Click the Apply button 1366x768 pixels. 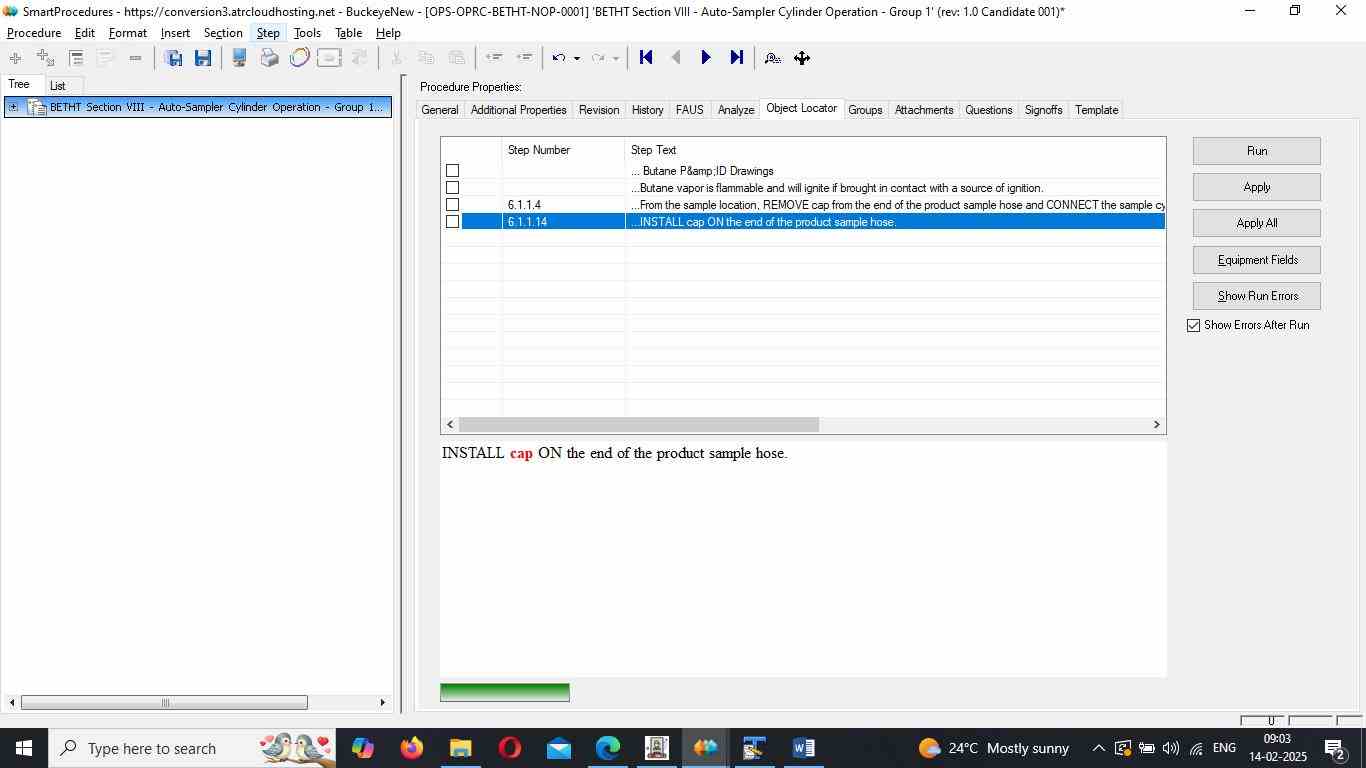pyautogui.click(x=1257, y=187)
